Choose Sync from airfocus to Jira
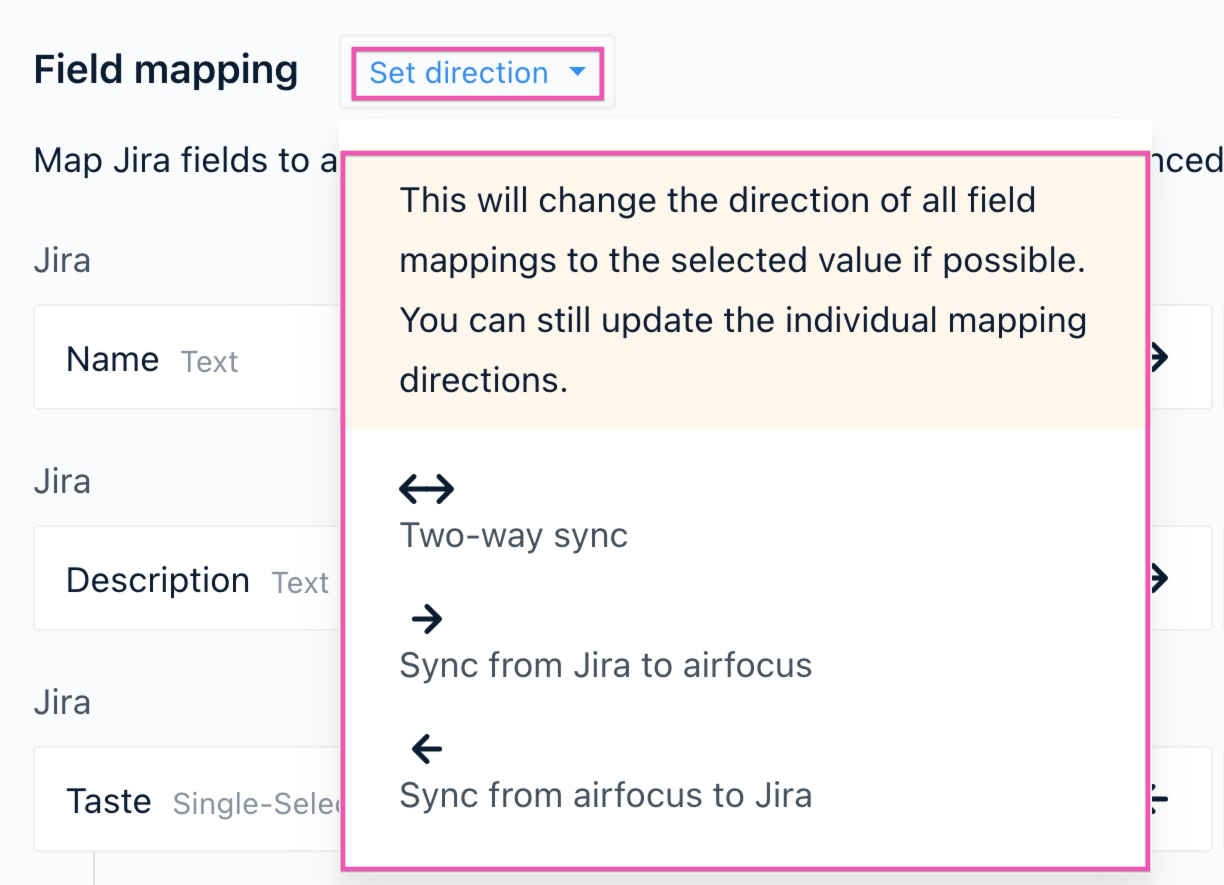1224x885 pixels. [x=605, y=772]
